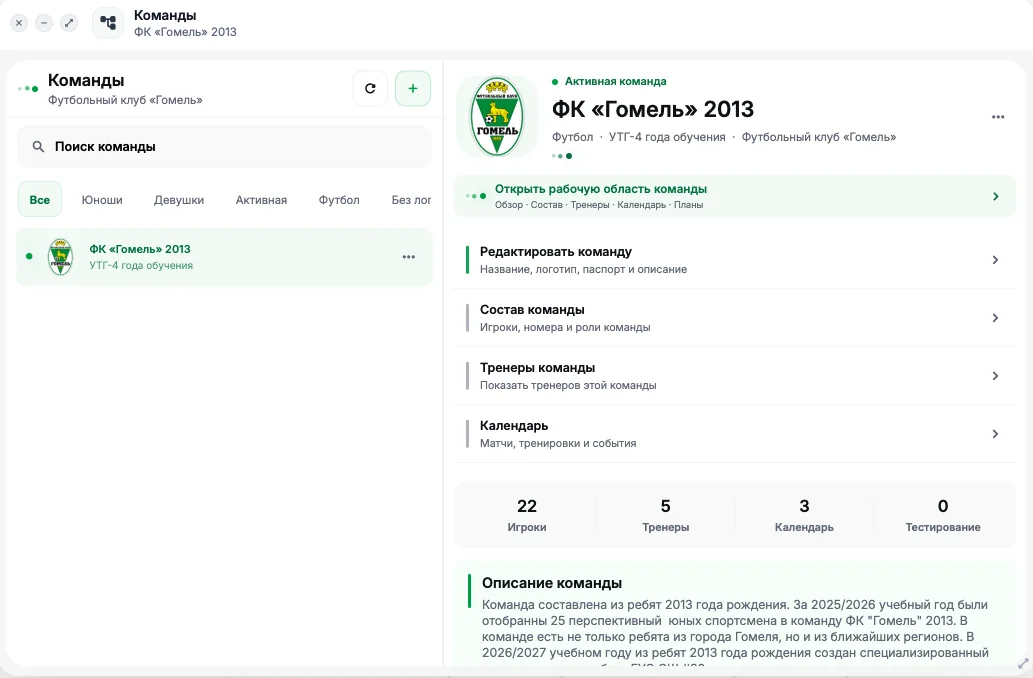Expand team workspace chevron arrow
Screen dimensions: 1033x678
[995, 196]
